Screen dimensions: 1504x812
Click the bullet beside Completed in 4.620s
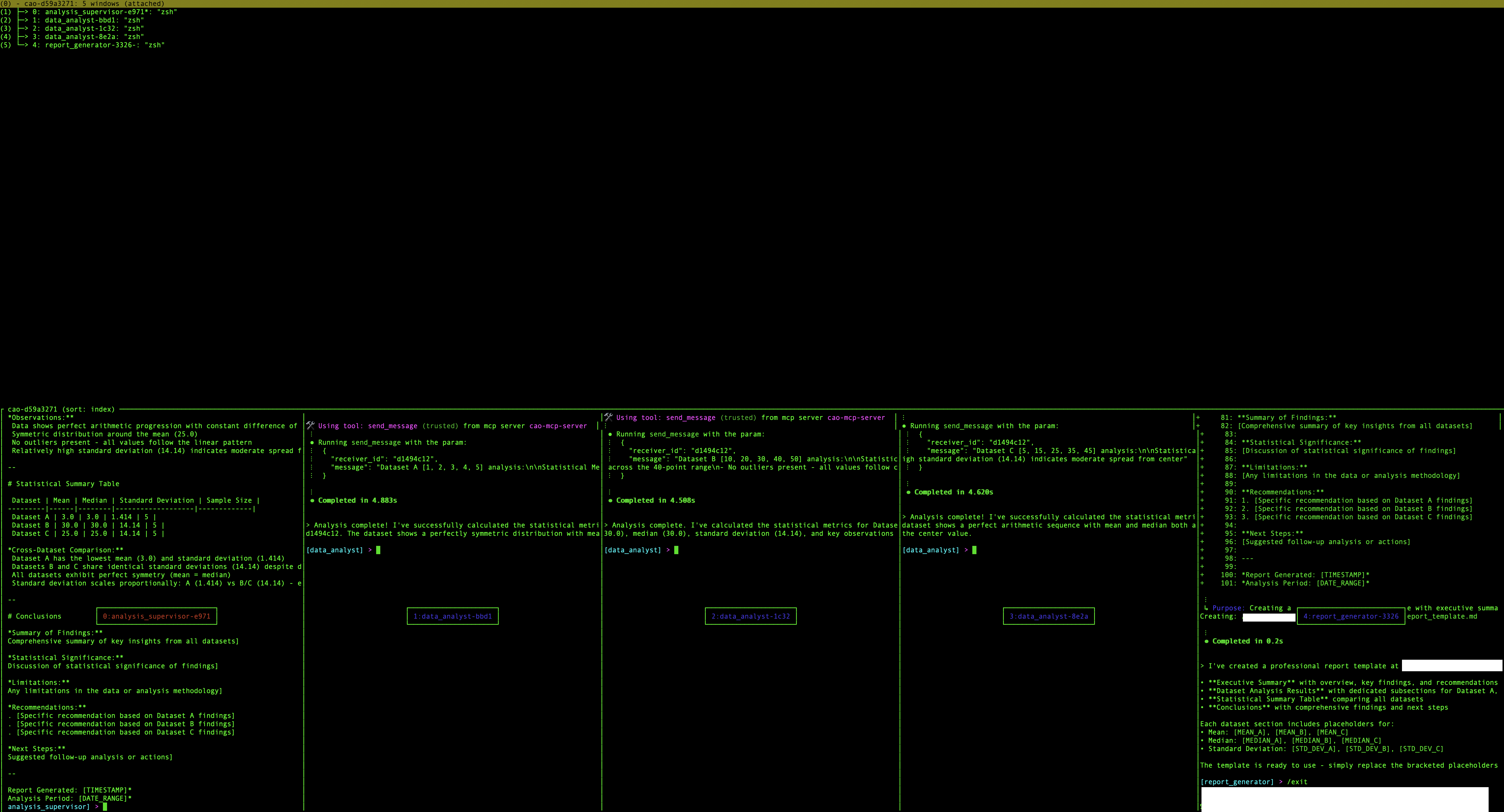[x=908, y=492]
